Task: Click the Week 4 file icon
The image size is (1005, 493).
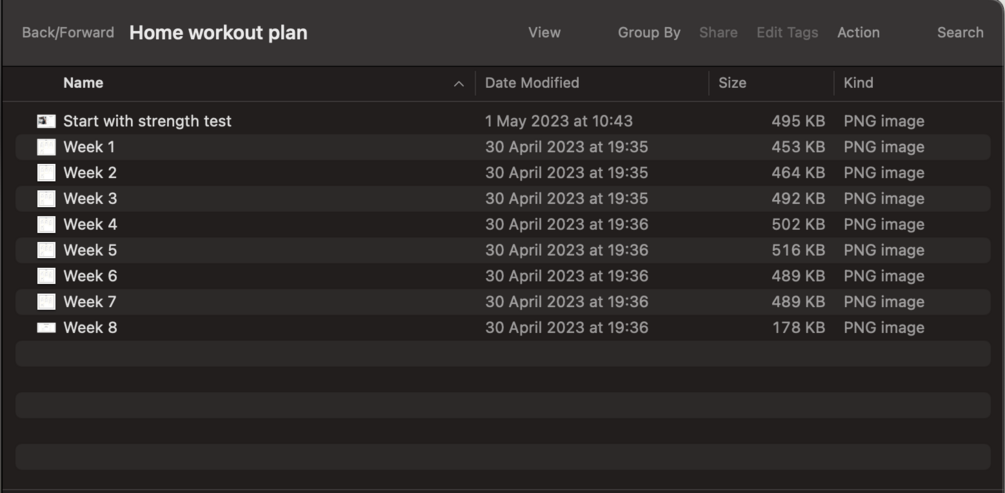Action: point(46,225)
